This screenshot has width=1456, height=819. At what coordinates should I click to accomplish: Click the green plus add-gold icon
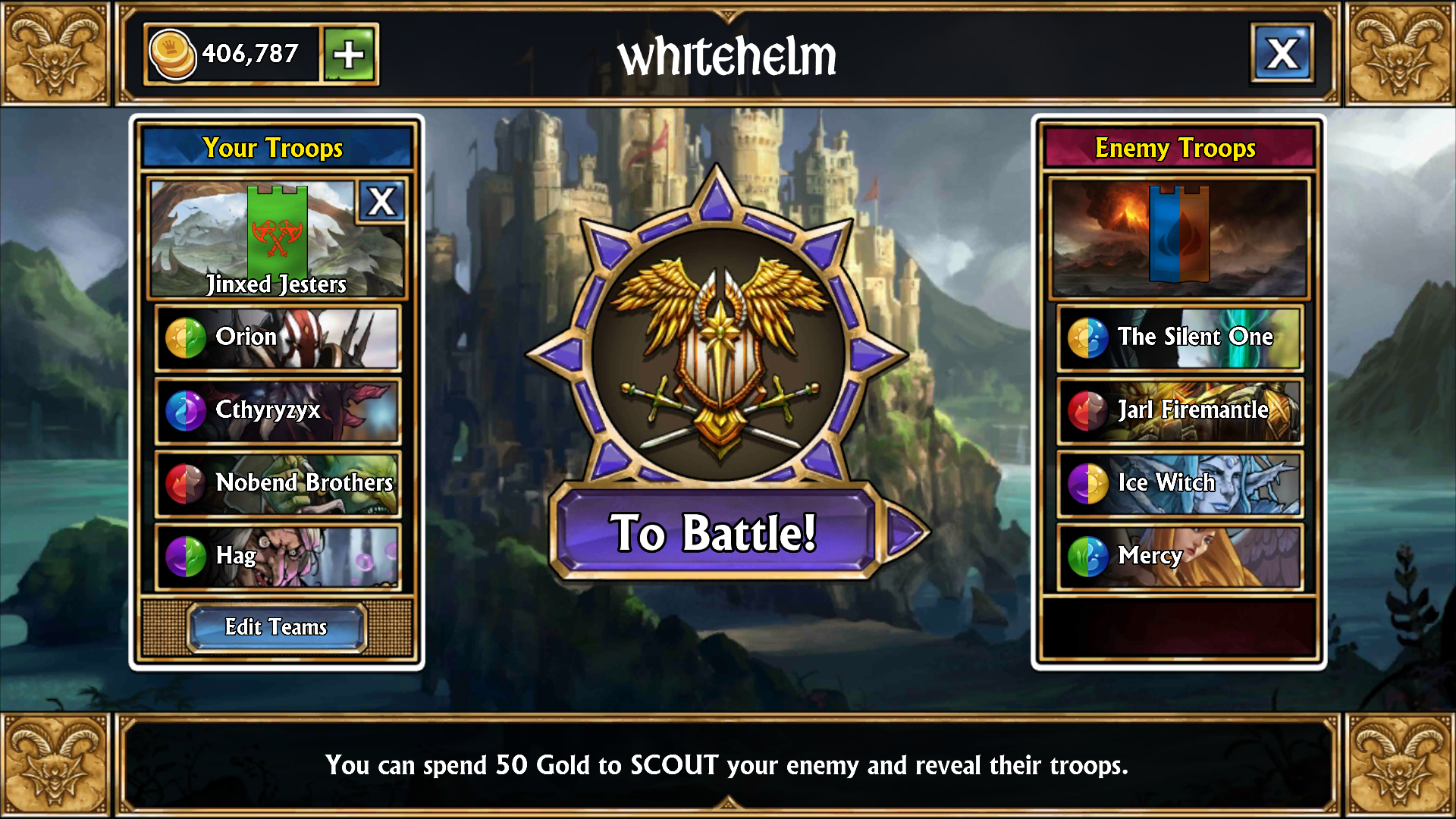[349, 54]
